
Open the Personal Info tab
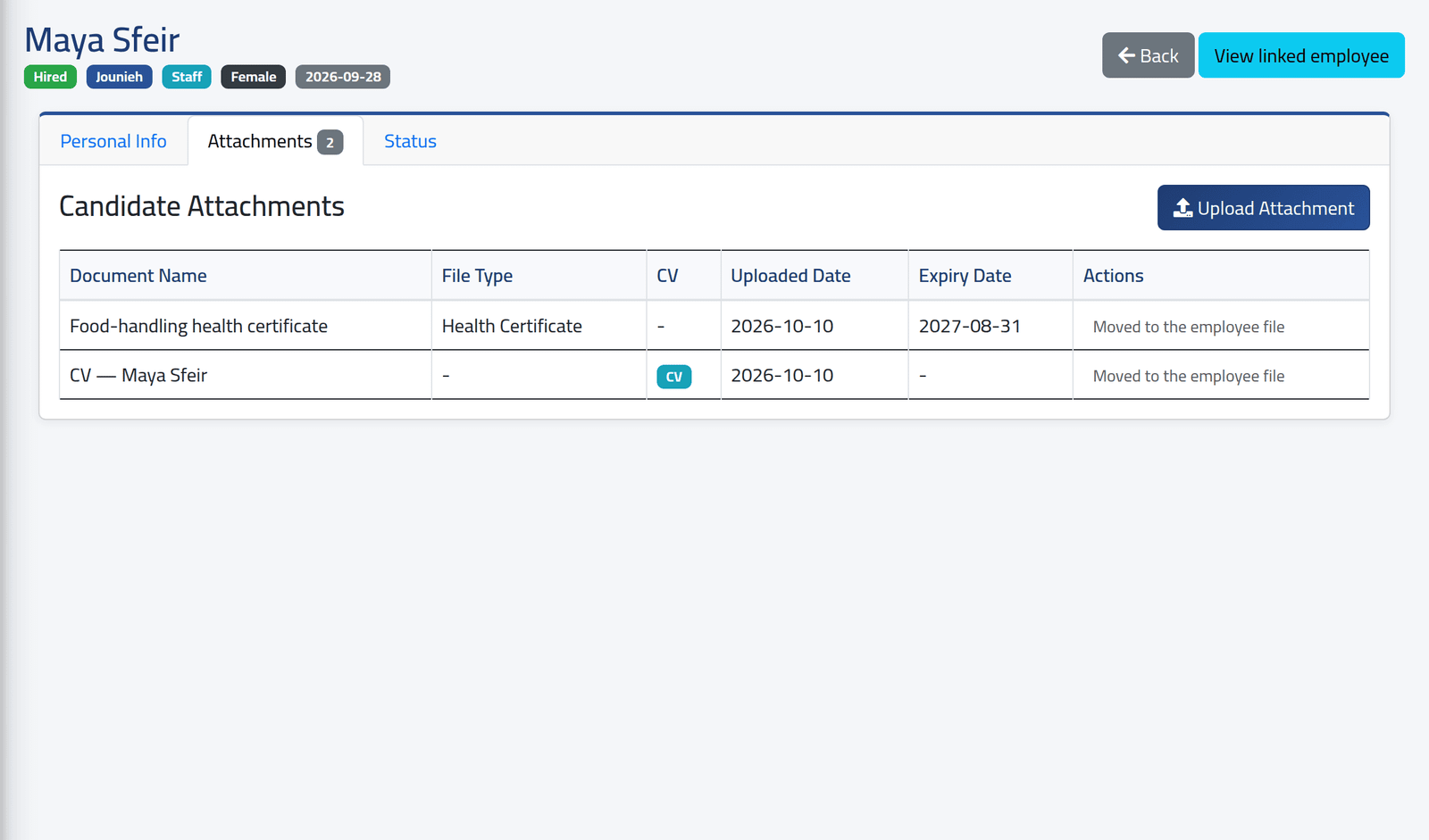(113, 141)
